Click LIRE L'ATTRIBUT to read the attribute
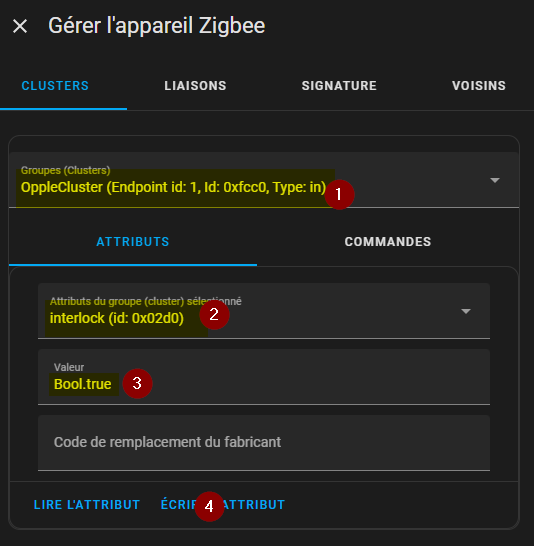 (x=87, y=505)
